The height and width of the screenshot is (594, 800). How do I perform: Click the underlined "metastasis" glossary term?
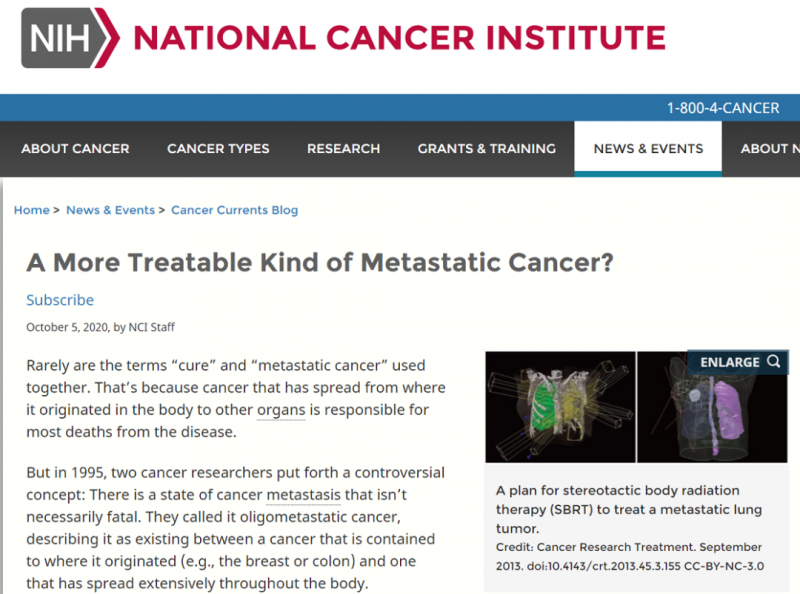(x=303, y=495)
